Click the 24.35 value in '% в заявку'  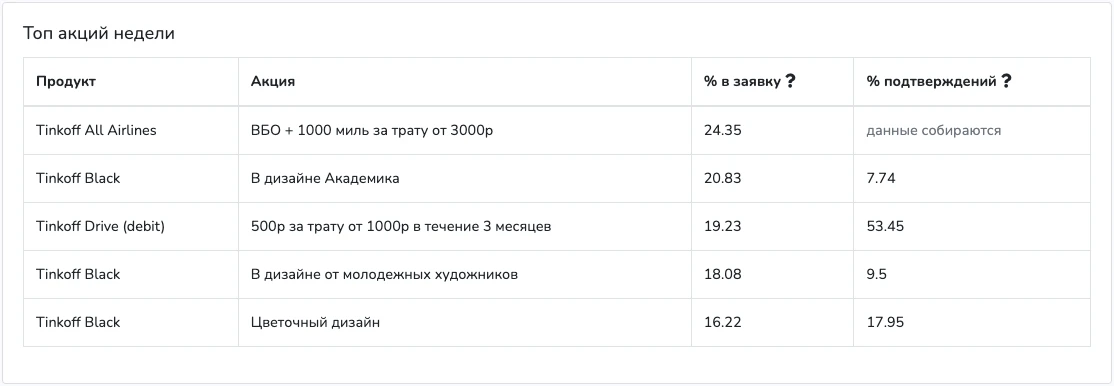click(723, 131)
